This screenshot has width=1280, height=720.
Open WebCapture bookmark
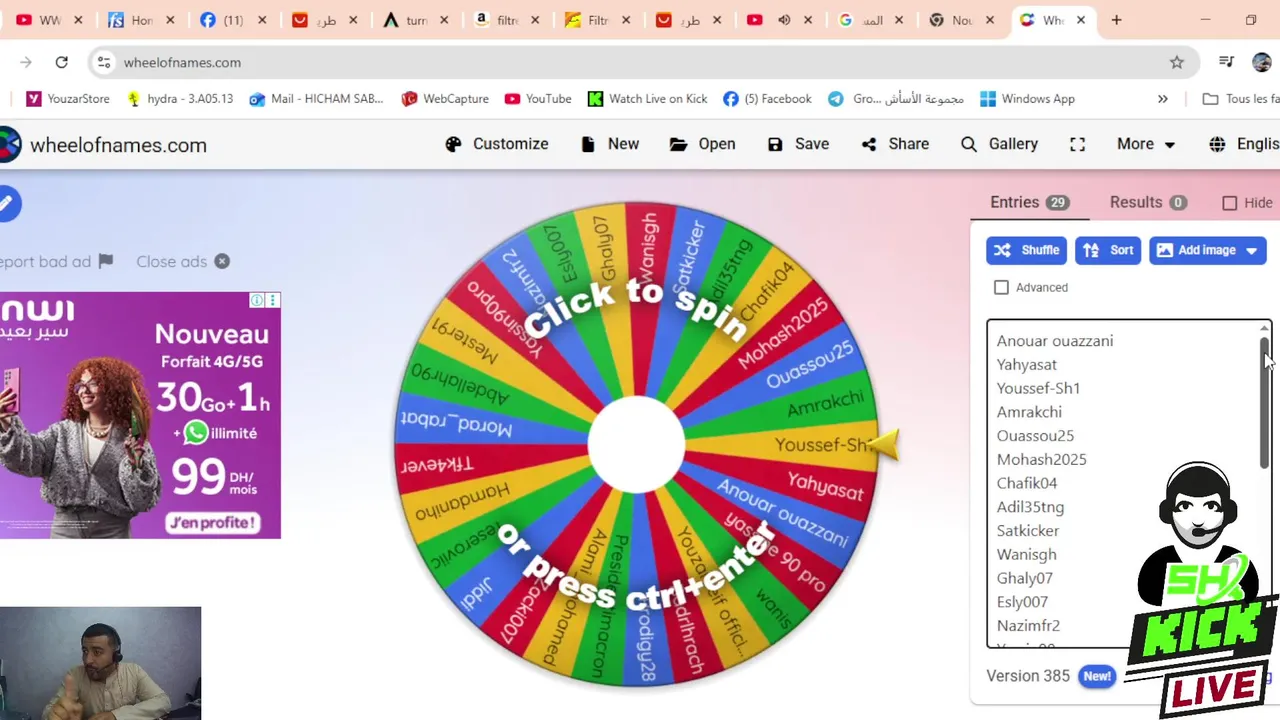445,99
